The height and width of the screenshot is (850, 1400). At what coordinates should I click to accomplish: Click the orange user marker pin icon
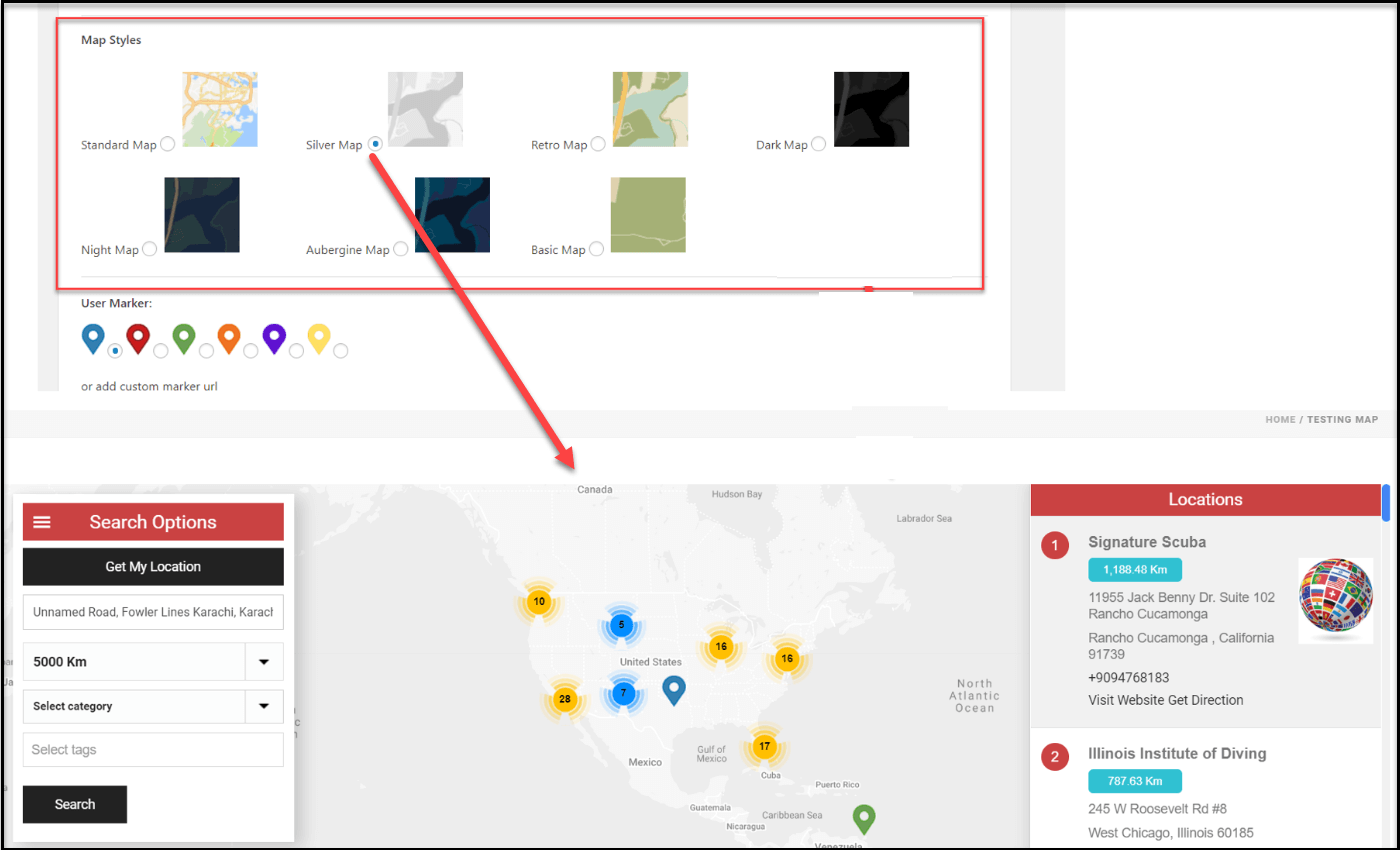[x=229, y=339]
